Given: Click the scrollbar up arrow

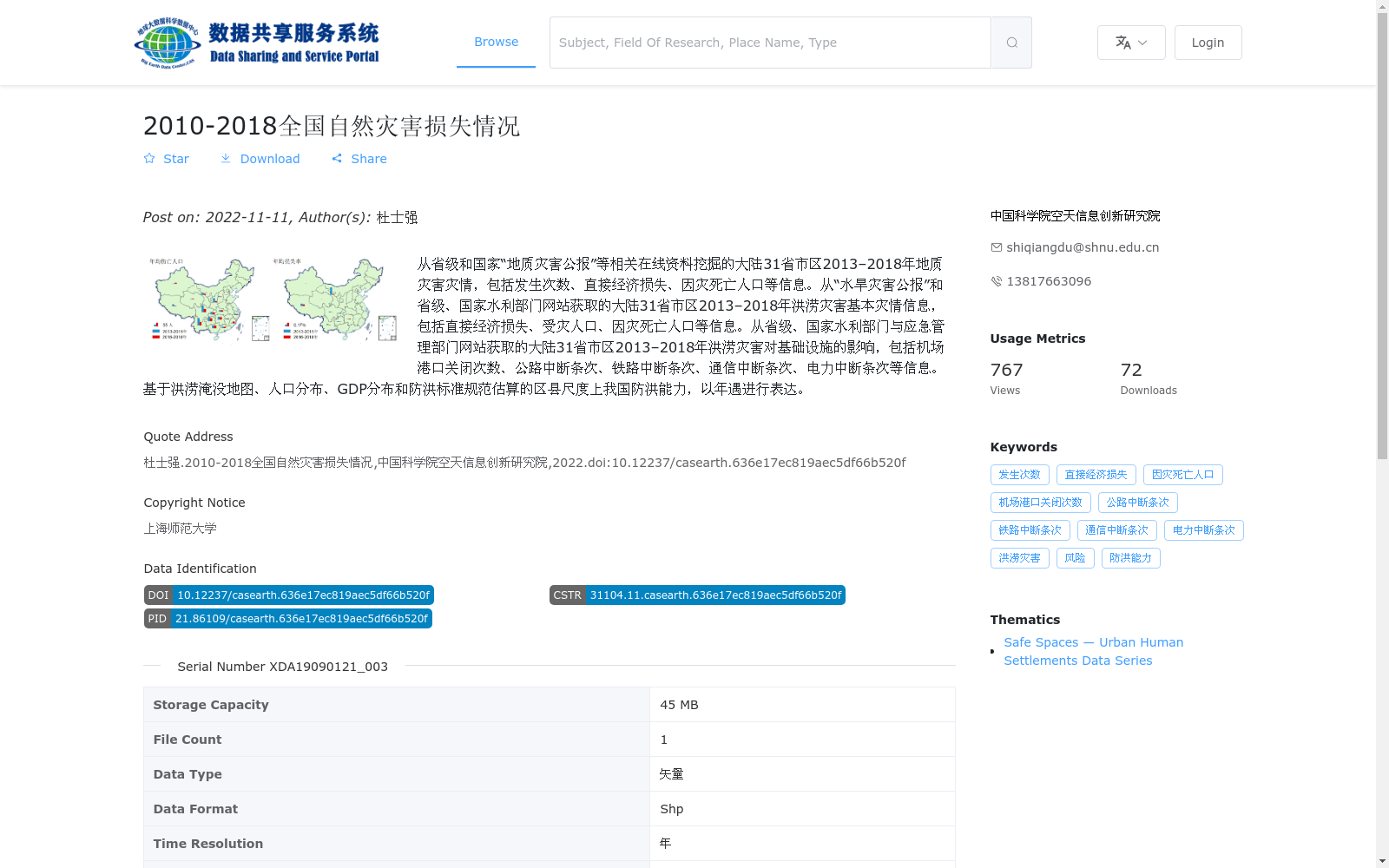Looking at the screenshot, I should 1382,6.
